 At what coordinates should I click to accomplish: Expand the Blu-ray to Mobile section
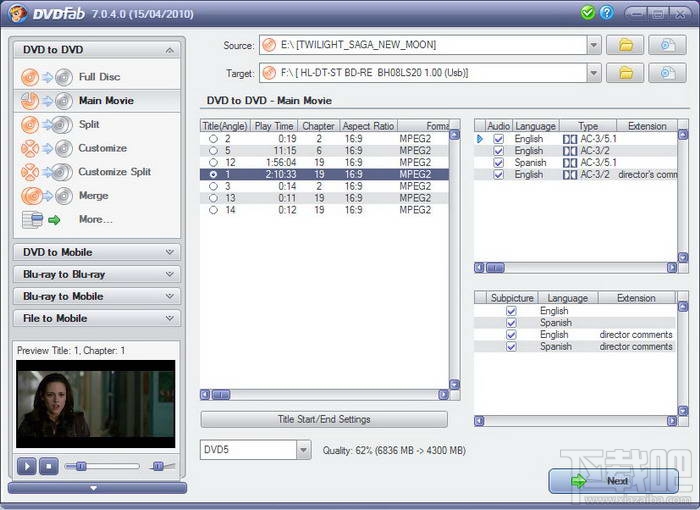(170, 296)
